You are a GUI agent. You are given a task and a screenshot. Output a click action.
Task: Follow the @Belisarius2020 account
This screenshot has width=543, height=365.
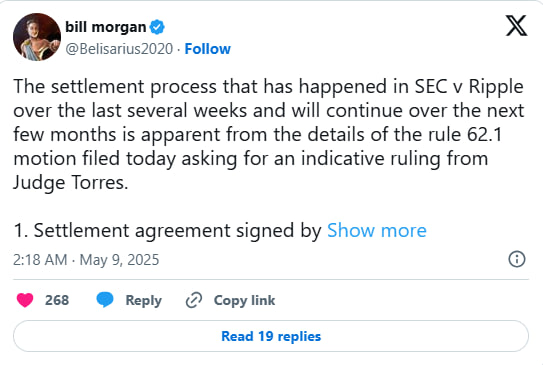[x=207, y=49]
